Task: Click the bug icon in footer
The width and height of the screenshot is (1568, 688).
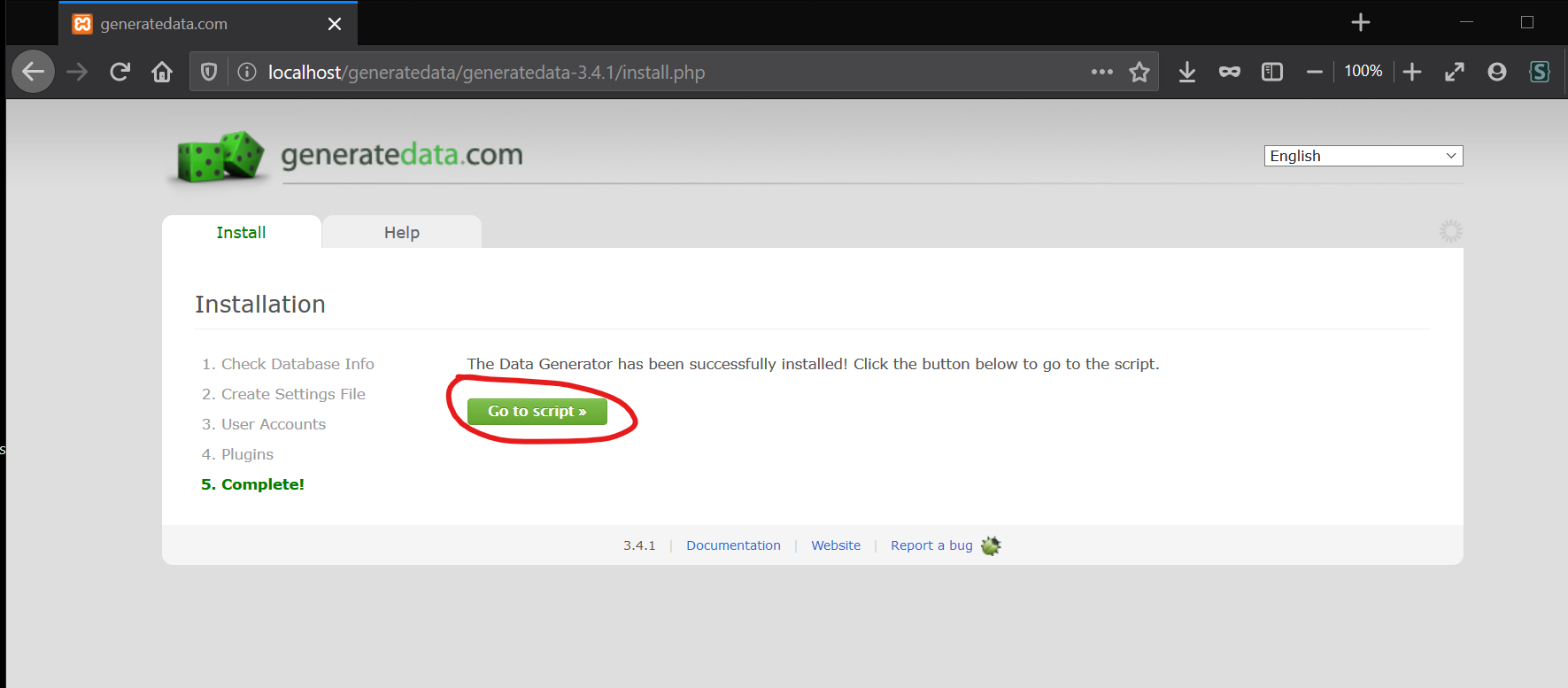Action: click(991, 545)
